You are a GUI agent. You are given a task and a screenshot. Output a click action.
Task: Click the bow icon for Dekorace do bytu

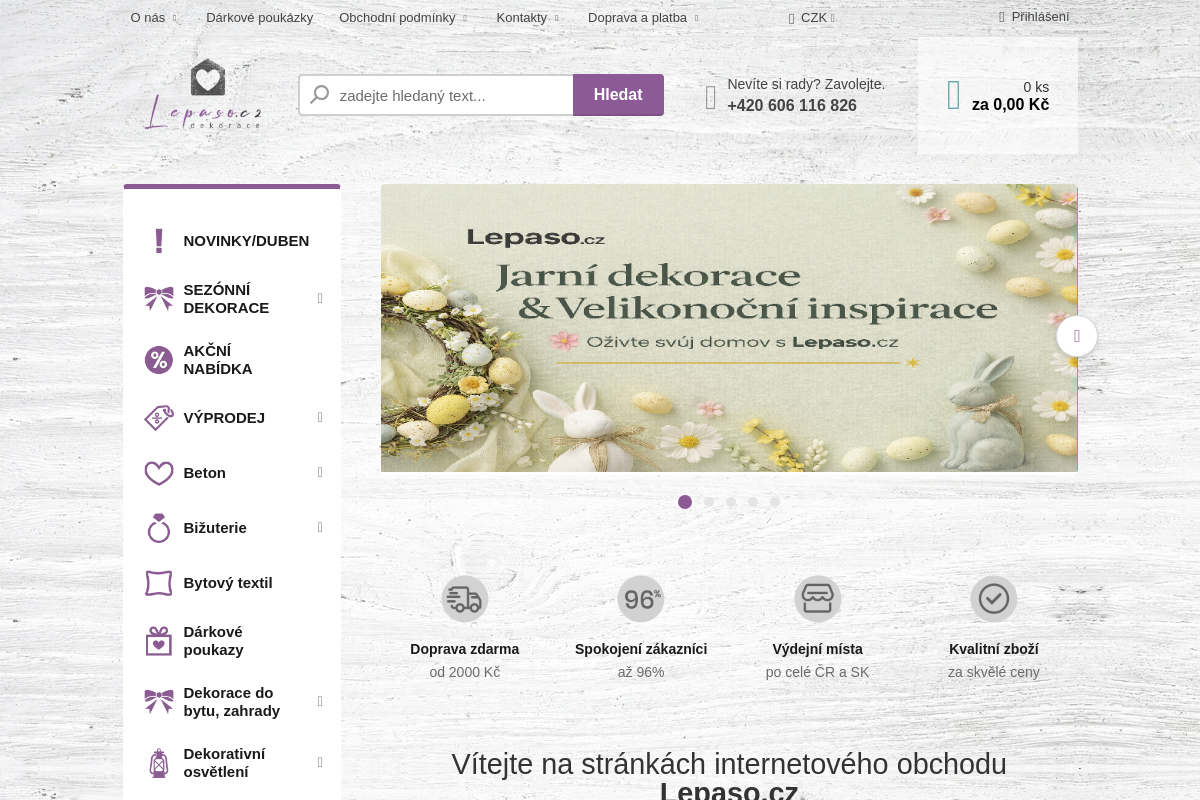159,702
